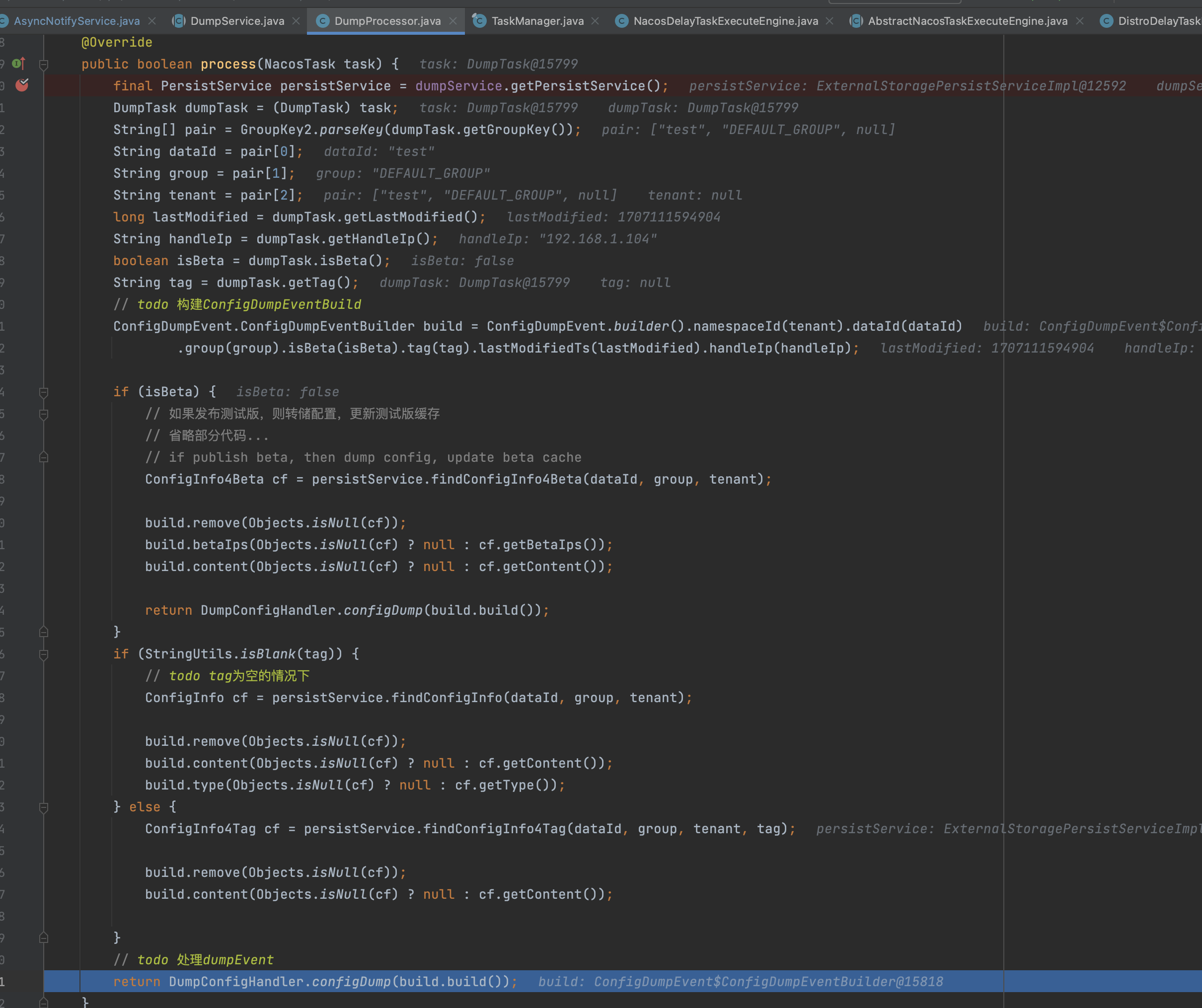Collapse the if (isBeta) block
Screen dimensions: 1202x1008
click(x=44, y=392)
